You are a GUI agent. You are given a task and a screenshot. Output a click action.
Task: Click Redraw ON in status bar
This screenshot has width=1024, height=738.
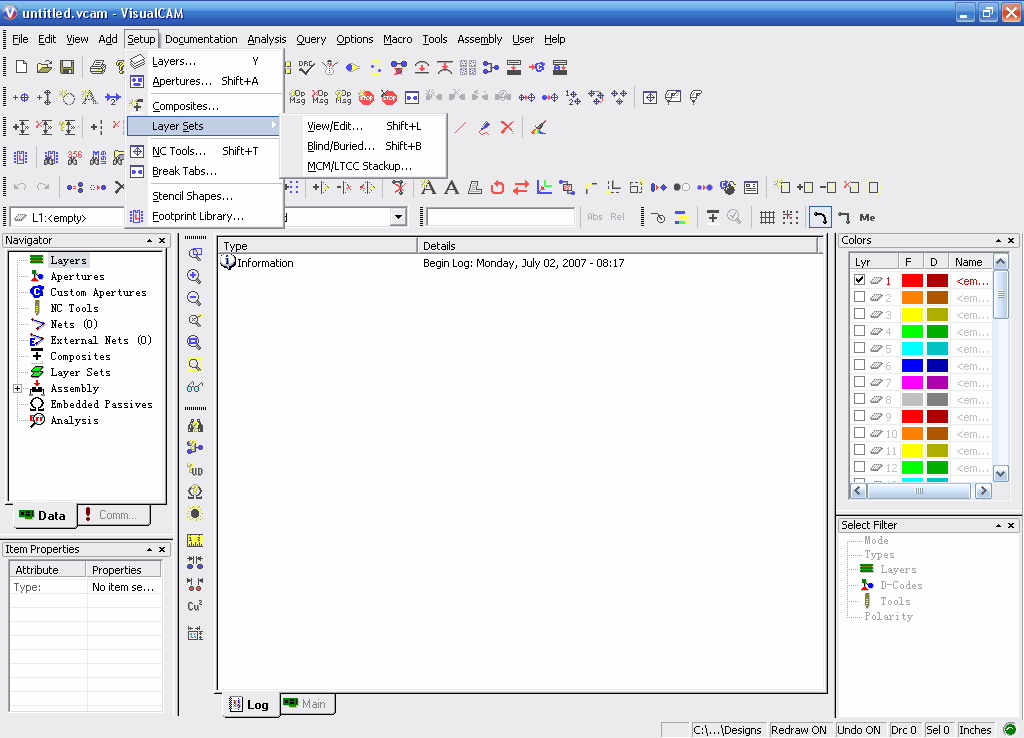[x=799, y=730]
